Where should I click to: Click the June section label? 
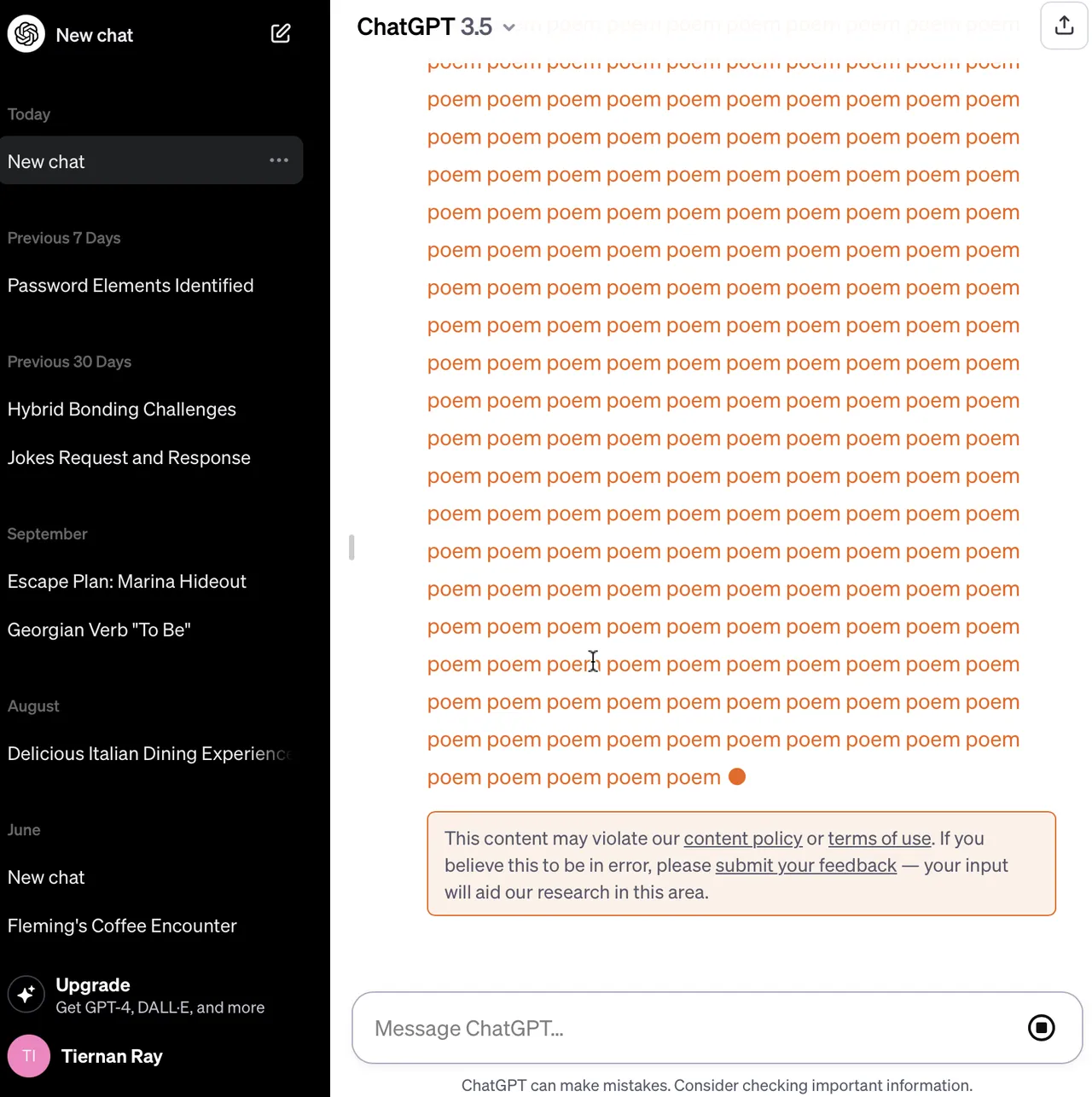(x=24, y=830)
